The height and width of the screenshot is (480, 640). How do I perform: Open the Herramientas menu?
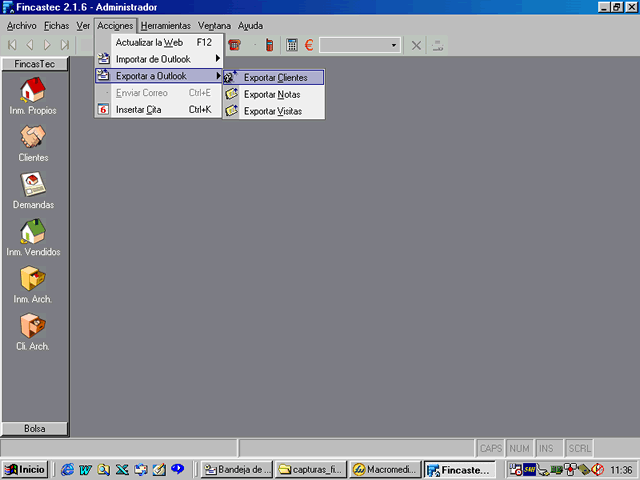(x=165, y=25)
